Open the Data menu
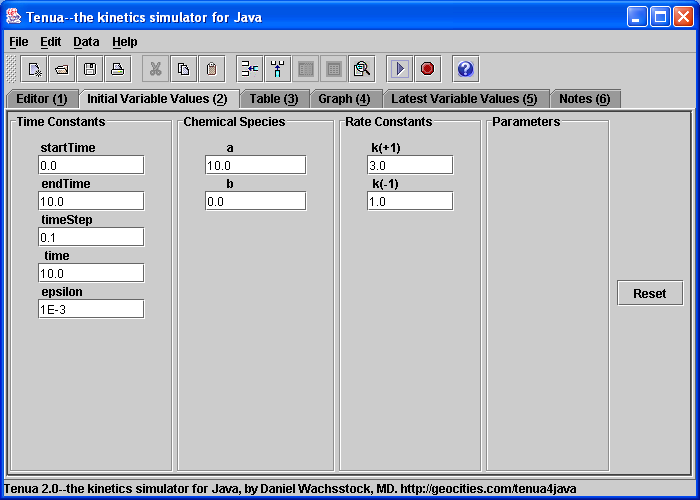Viewport: 700px width, 500px height. click(x=86, y=42)
